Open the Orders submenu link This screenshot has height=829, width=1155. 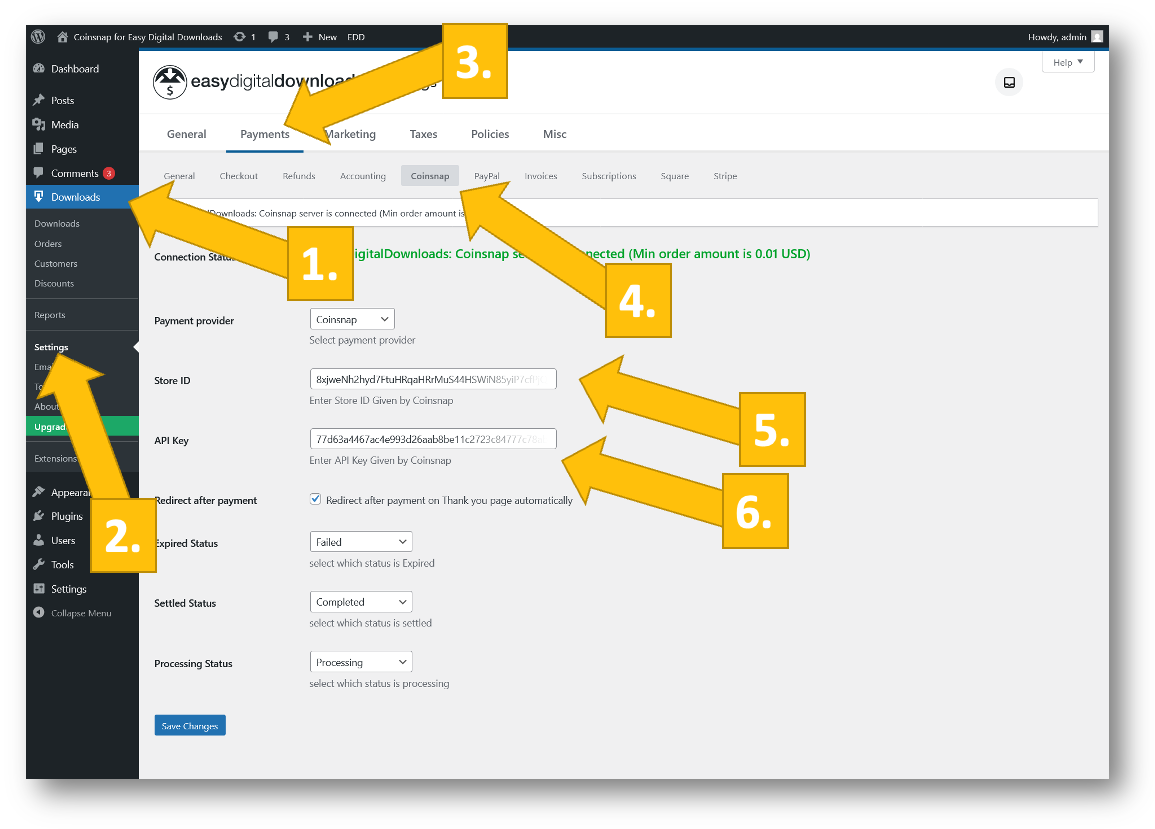tap(48, 243)
